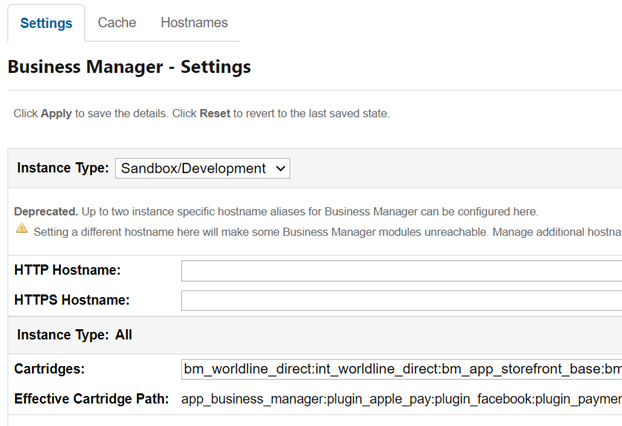Open the Instance Type dropdown
The height and width of the screenshot is (426, 622).
202,168
